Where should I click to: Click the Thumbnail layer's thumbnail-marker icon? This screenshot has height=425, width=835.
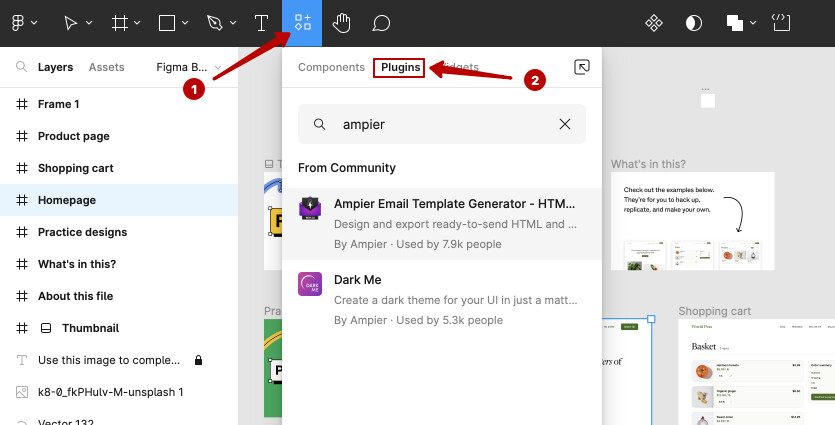[x=46, y=328]
